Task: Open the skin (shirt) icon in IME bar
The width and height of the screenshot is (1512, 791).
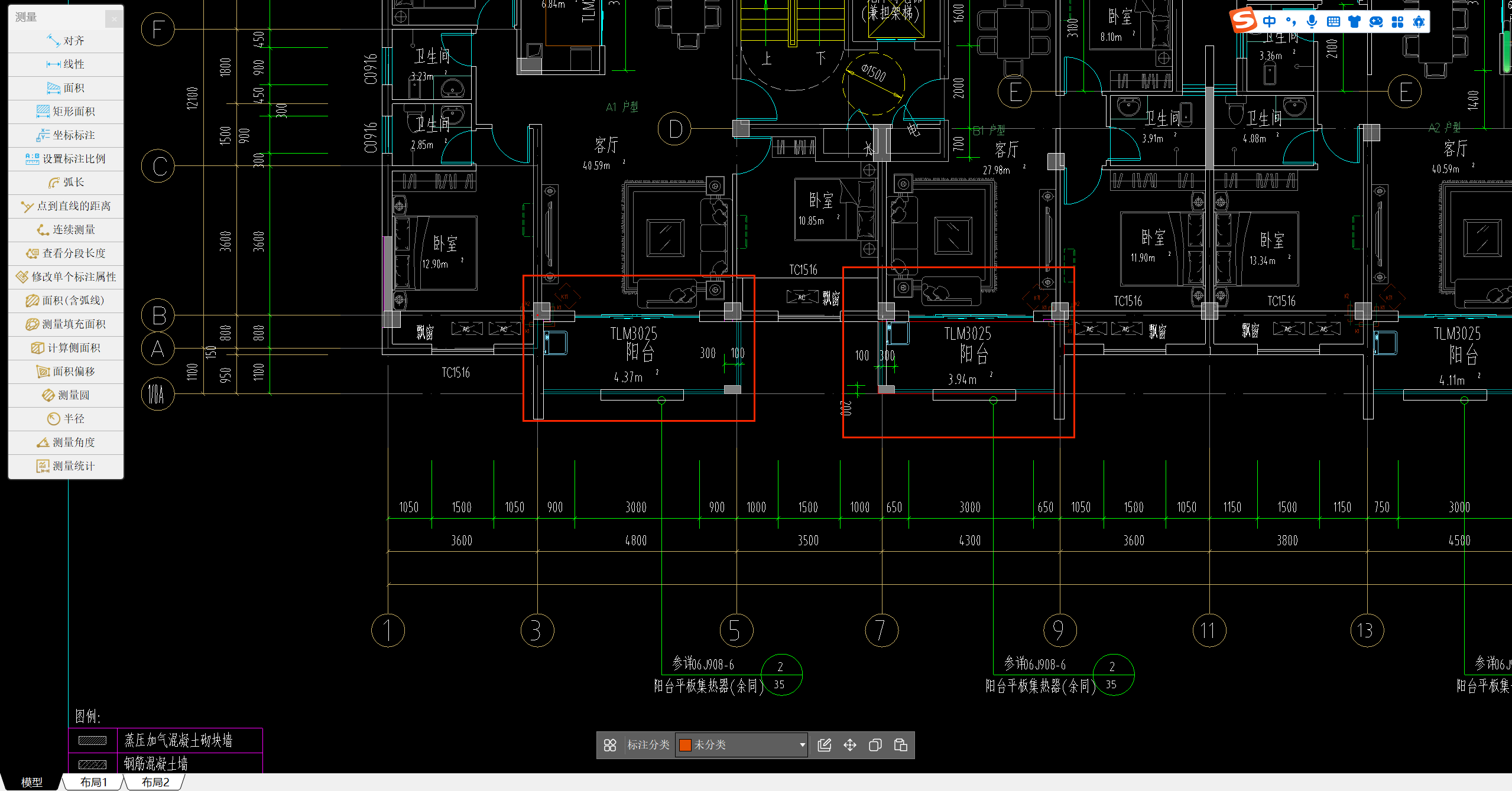Action: [x=1355, y=22]
